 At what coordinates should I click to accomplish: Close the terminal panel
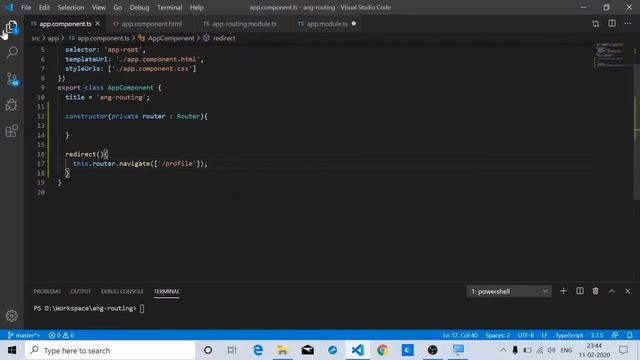[628, 291]
